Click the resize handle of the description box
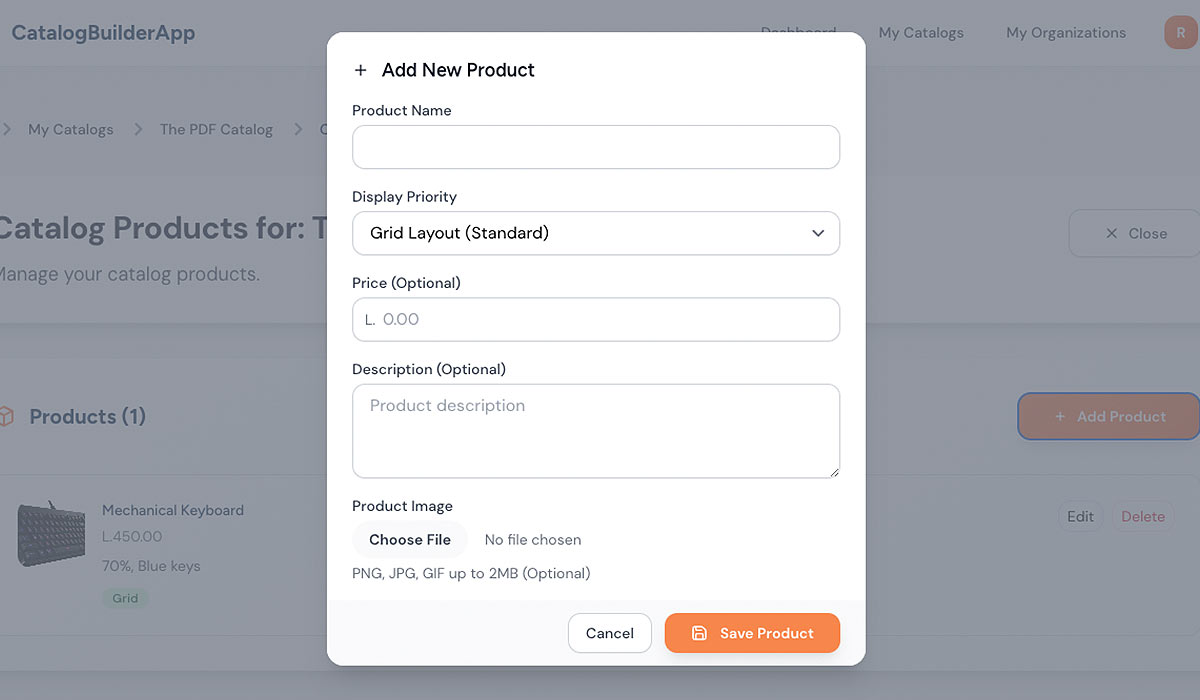Screen dimensions: 1200x700 [833, 471]
